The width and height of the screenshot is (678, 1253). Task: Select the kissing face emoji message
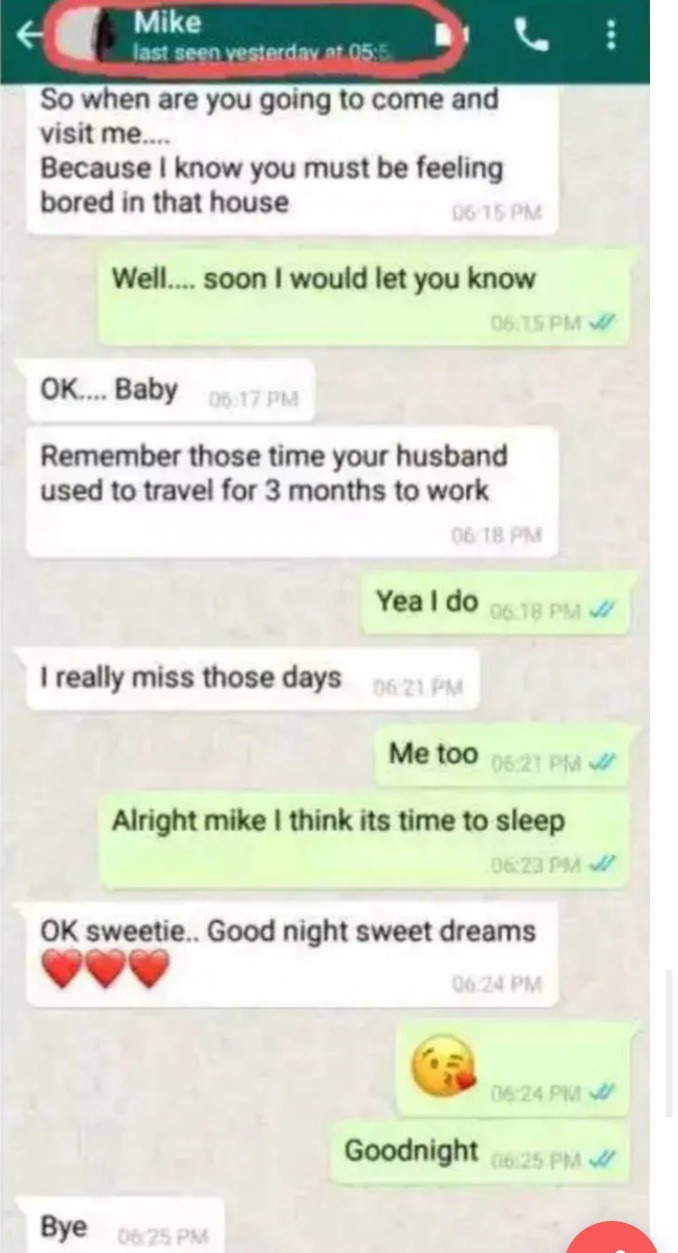click(514, 1068)
